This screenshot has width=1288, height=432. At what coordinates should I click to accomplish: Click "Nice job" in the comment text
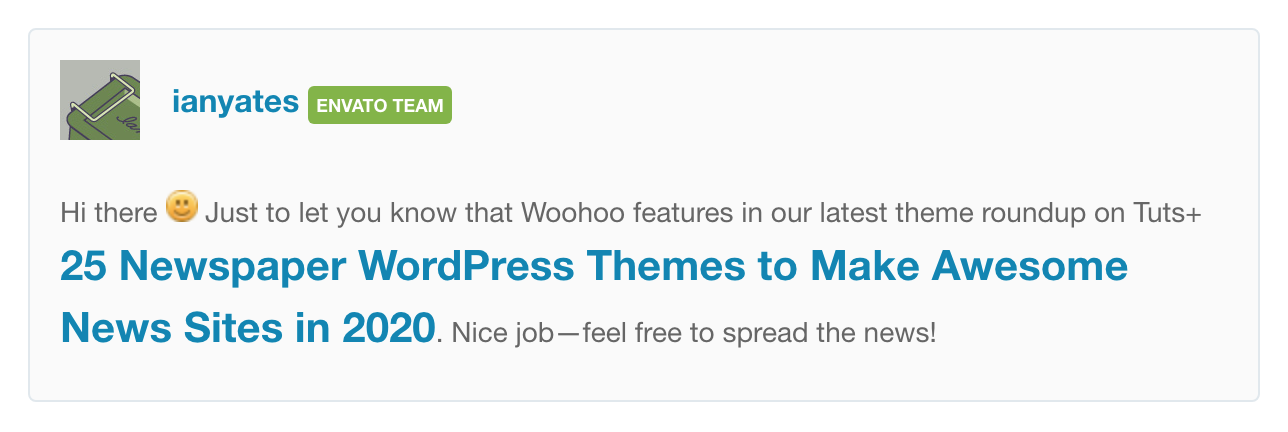pyautogui.click(x=497, y=332)
